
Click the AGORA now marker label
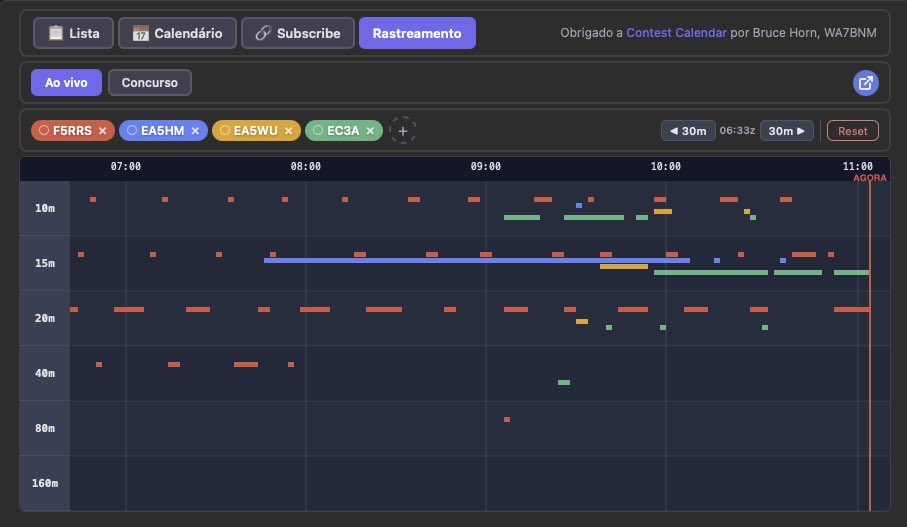pos(869,178)
